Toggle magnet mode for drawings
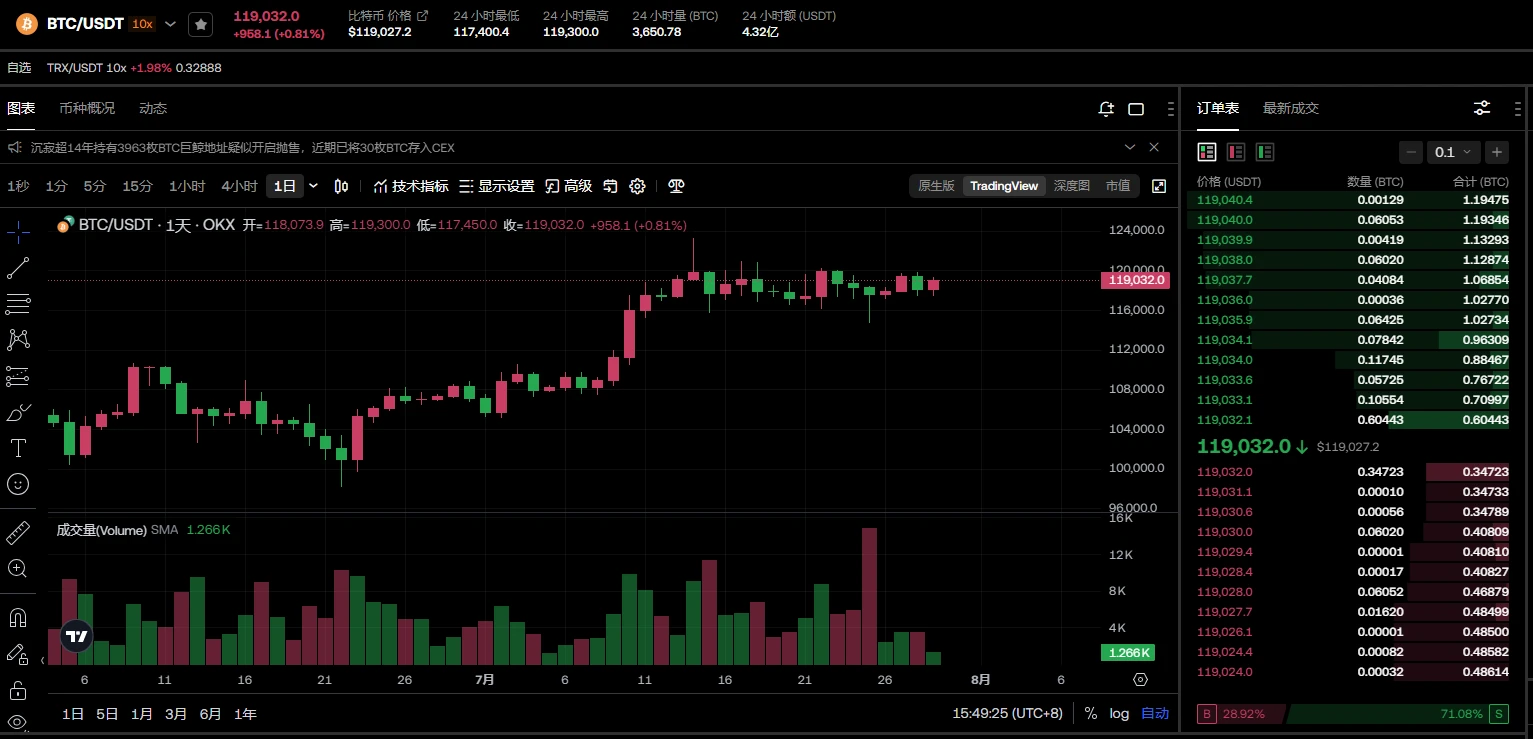This screenshot has width=1533, height=739. [x=18, y=617]
